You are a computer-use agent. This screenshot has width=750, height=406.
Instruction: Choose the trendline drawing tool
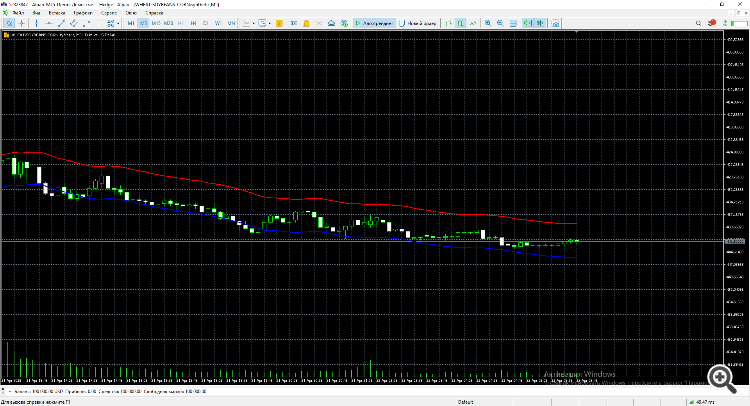[x=61, y=23]
